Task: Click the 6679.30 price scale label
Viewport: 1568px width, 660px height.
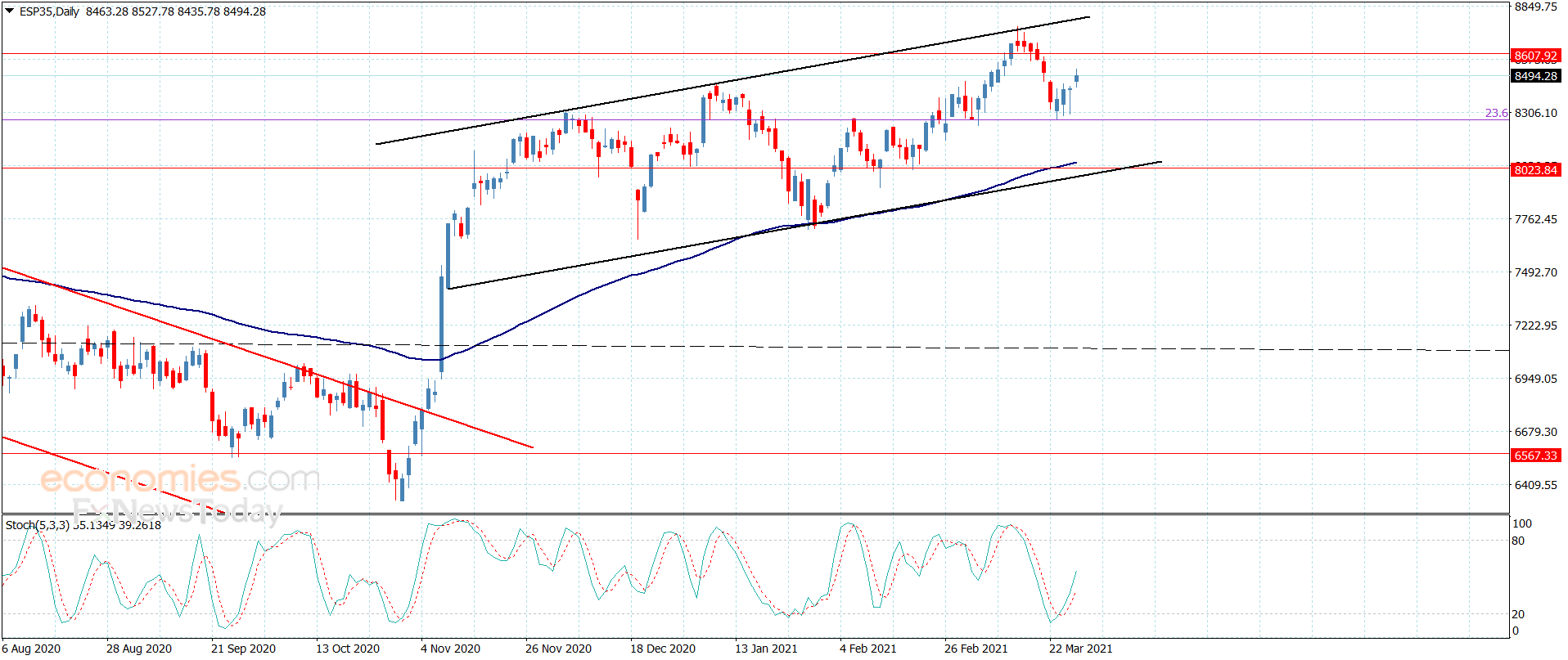Action: click(1536, 432)
